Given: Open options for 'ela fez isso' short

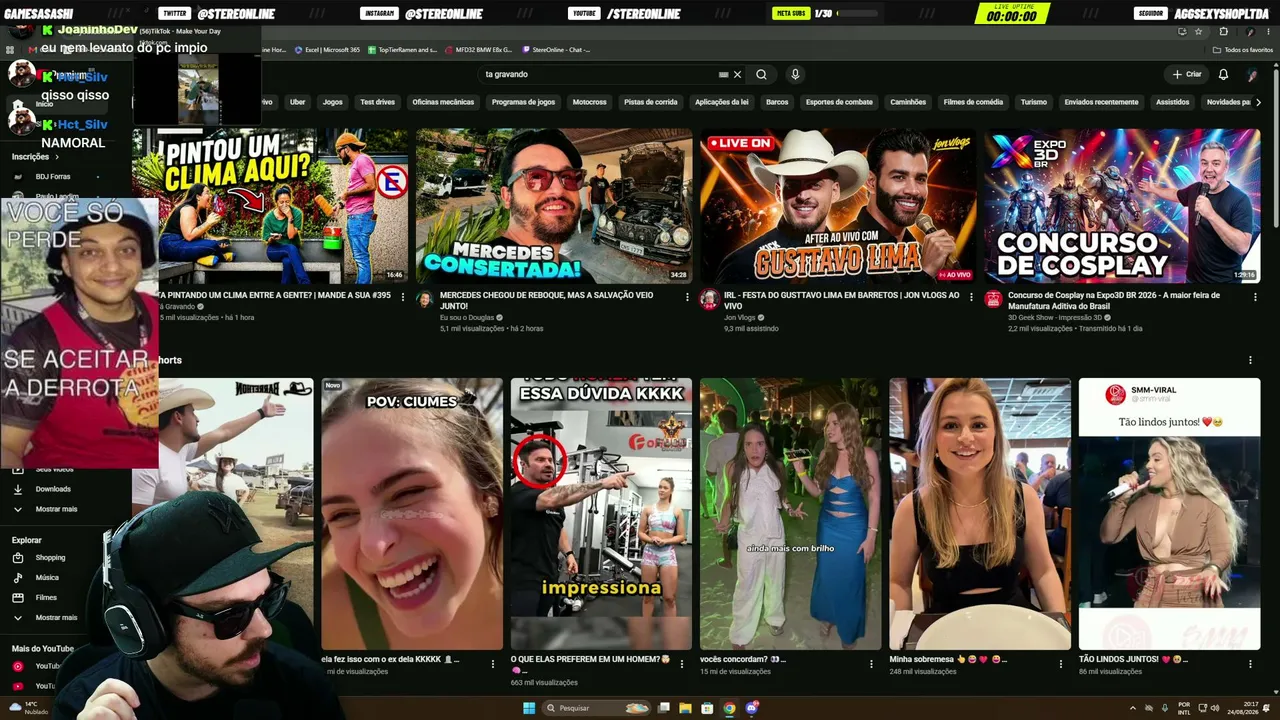Looking at the screenshot, I should [x=493, y=663].
